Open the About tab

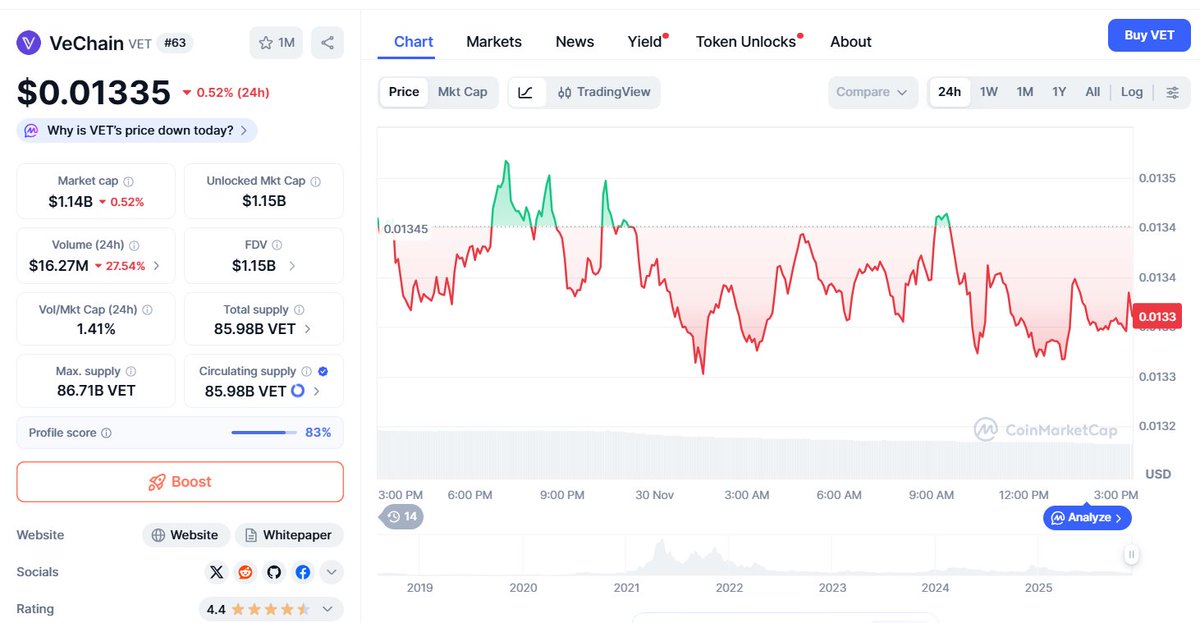coord(851,42)
